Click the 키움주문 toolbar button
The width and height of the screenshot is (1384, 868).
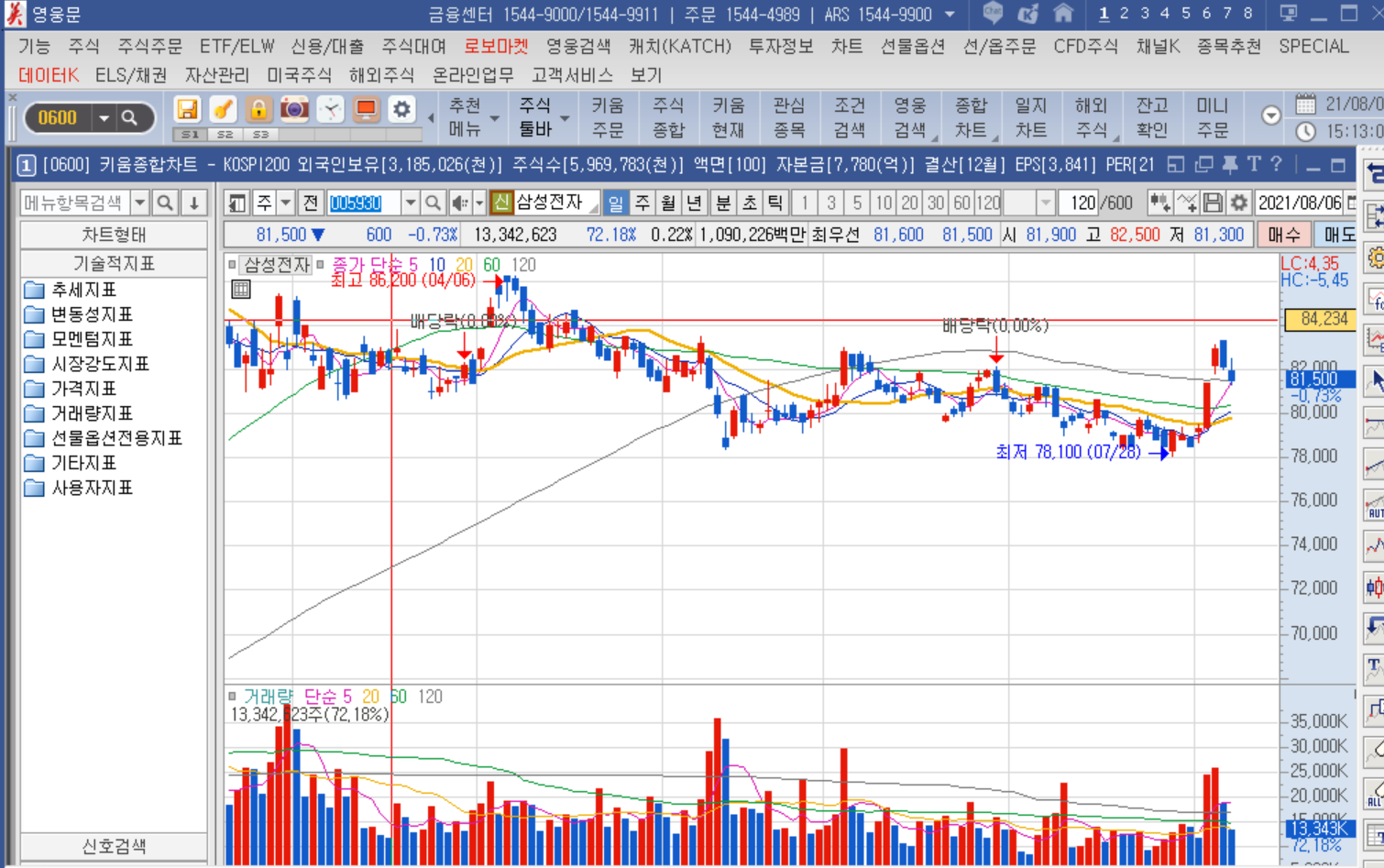(x=608, y=118)
